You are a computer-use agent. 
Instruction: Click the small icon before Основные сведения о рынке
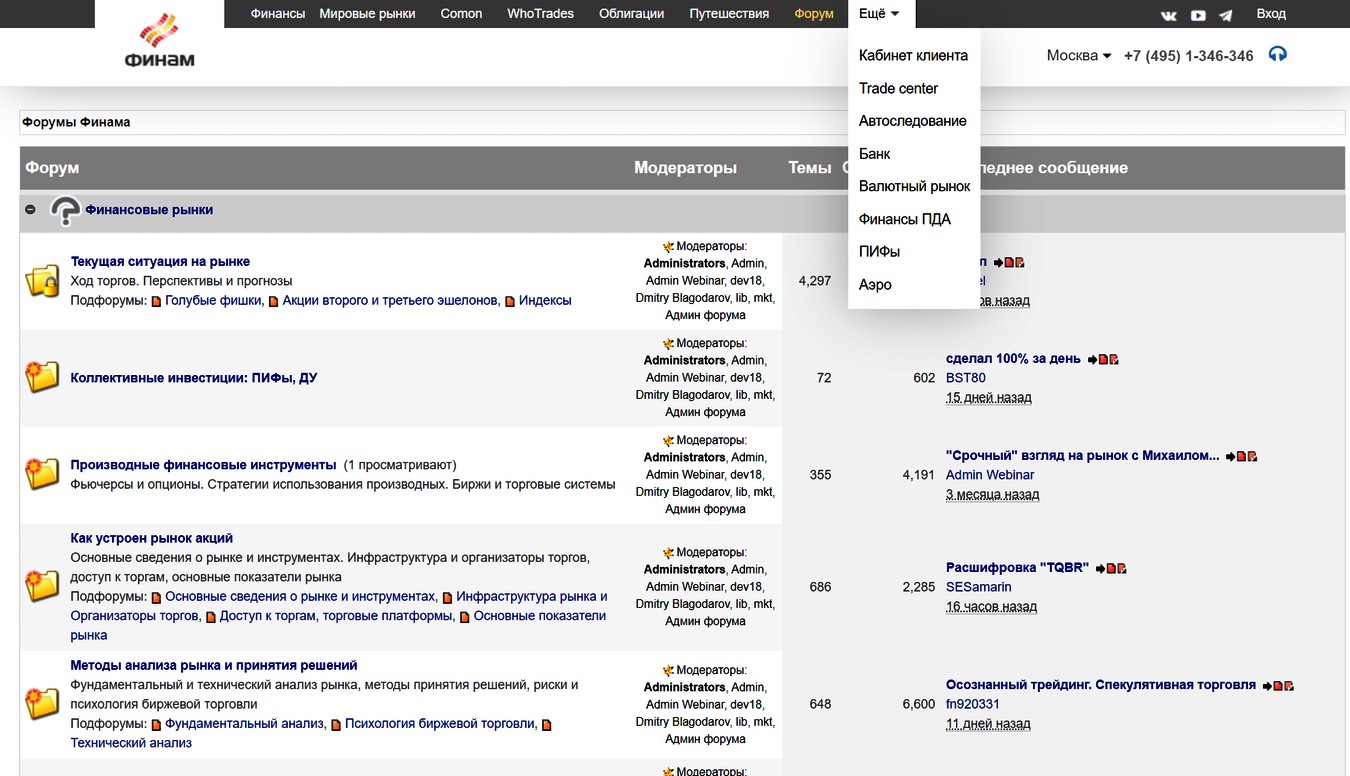(156, 597)
